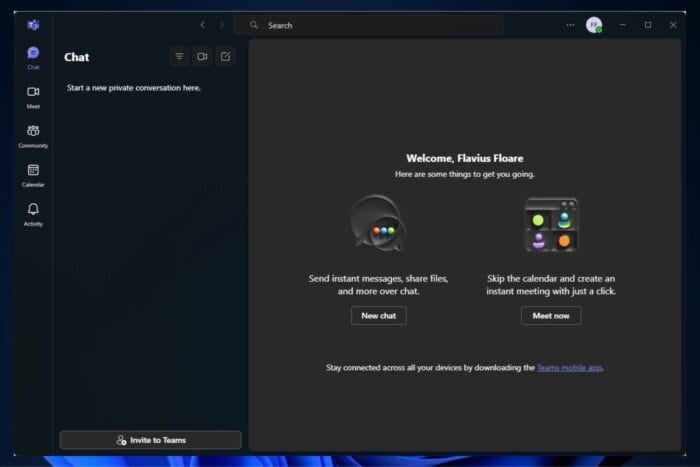Compose a new chat with pencil icon

click(225, 56)
